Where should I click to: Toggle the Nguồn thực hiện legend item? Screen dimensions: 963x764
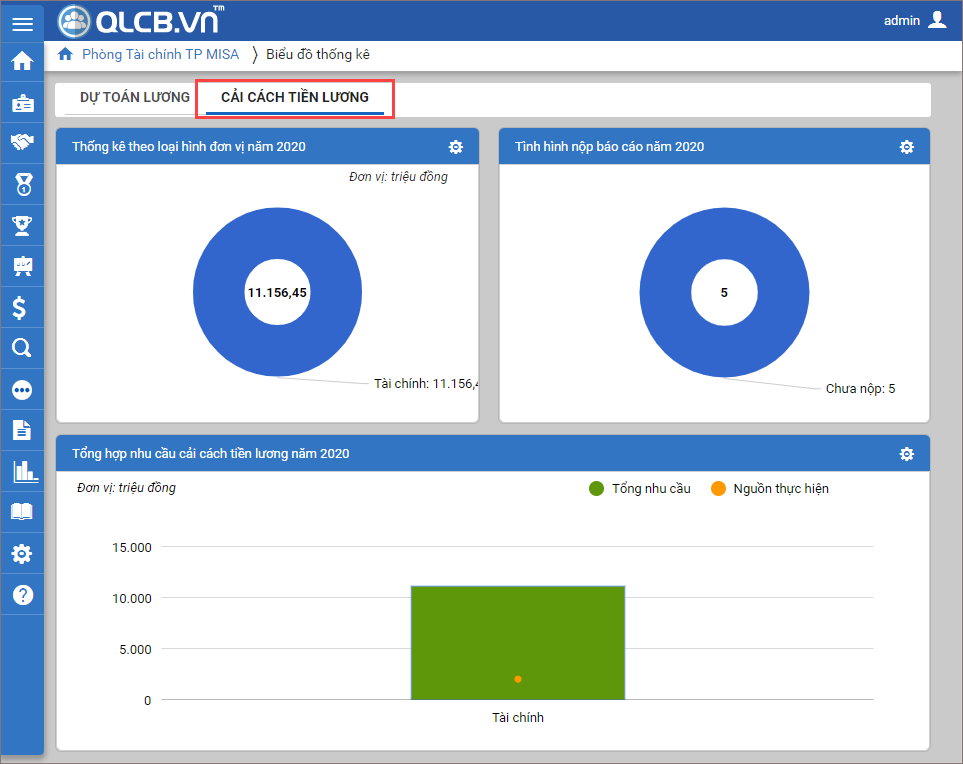coord(769,489)
